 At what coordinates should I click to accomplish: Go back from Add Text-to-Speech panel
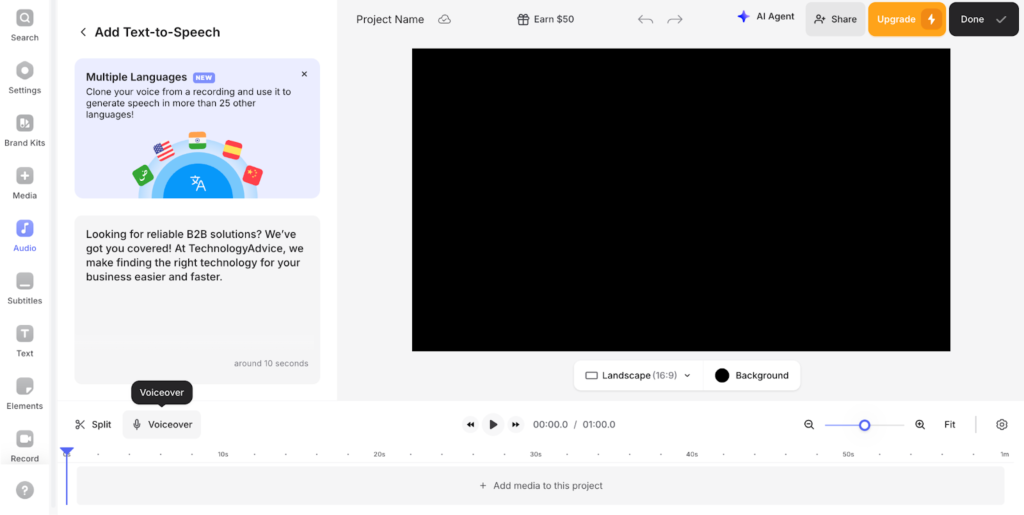[x=83, y=32]
